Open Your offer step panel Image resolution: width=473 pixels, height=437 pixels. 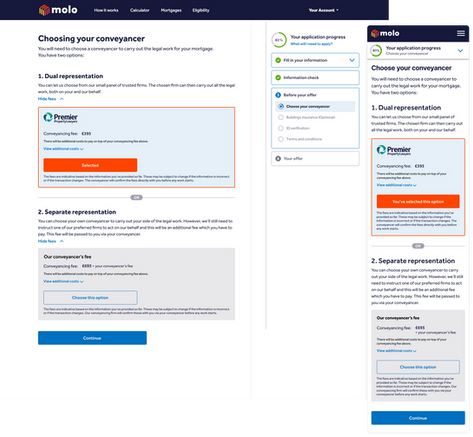tap(315, 159)
